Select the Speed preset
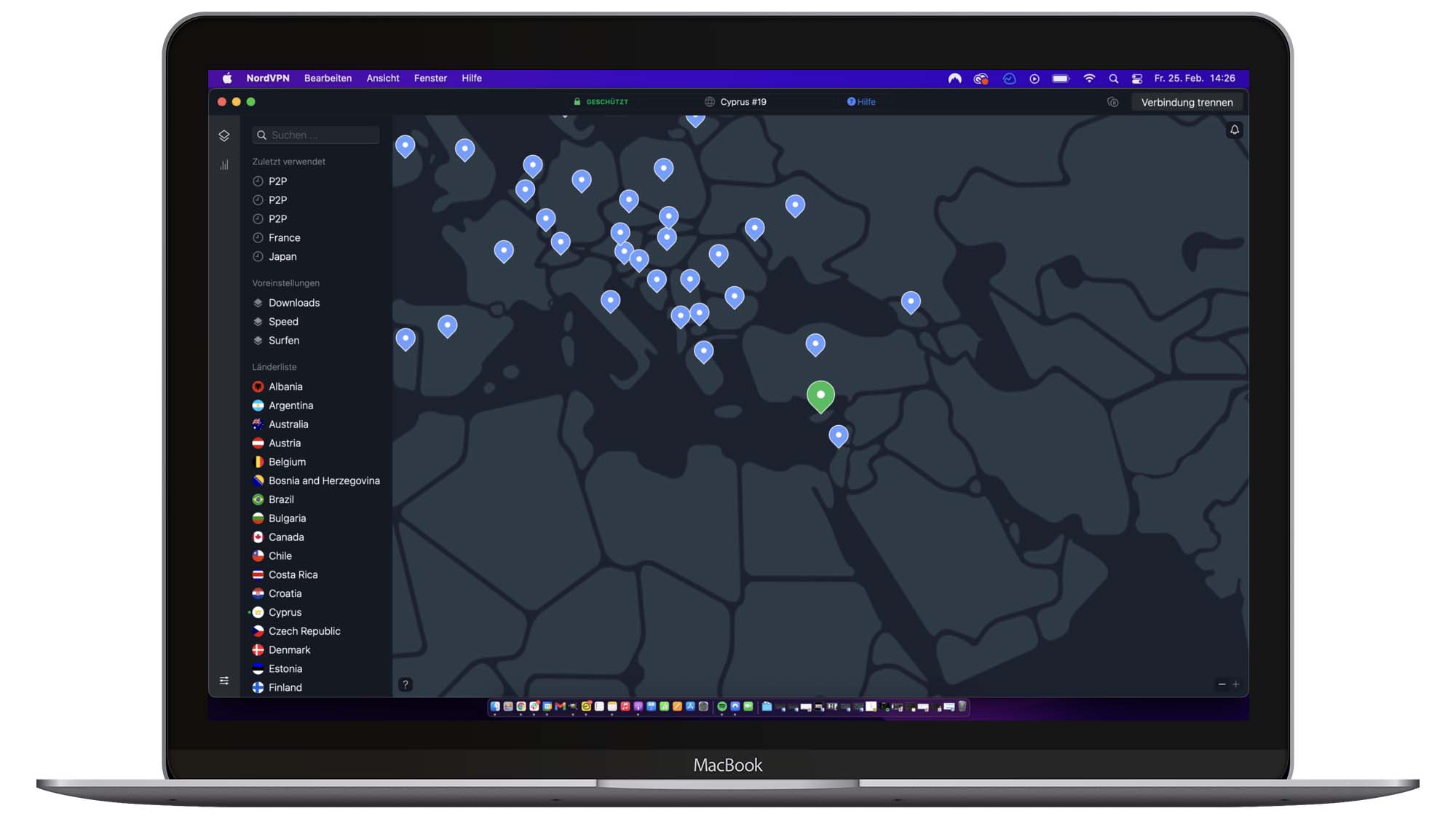 tap(283, 321)
